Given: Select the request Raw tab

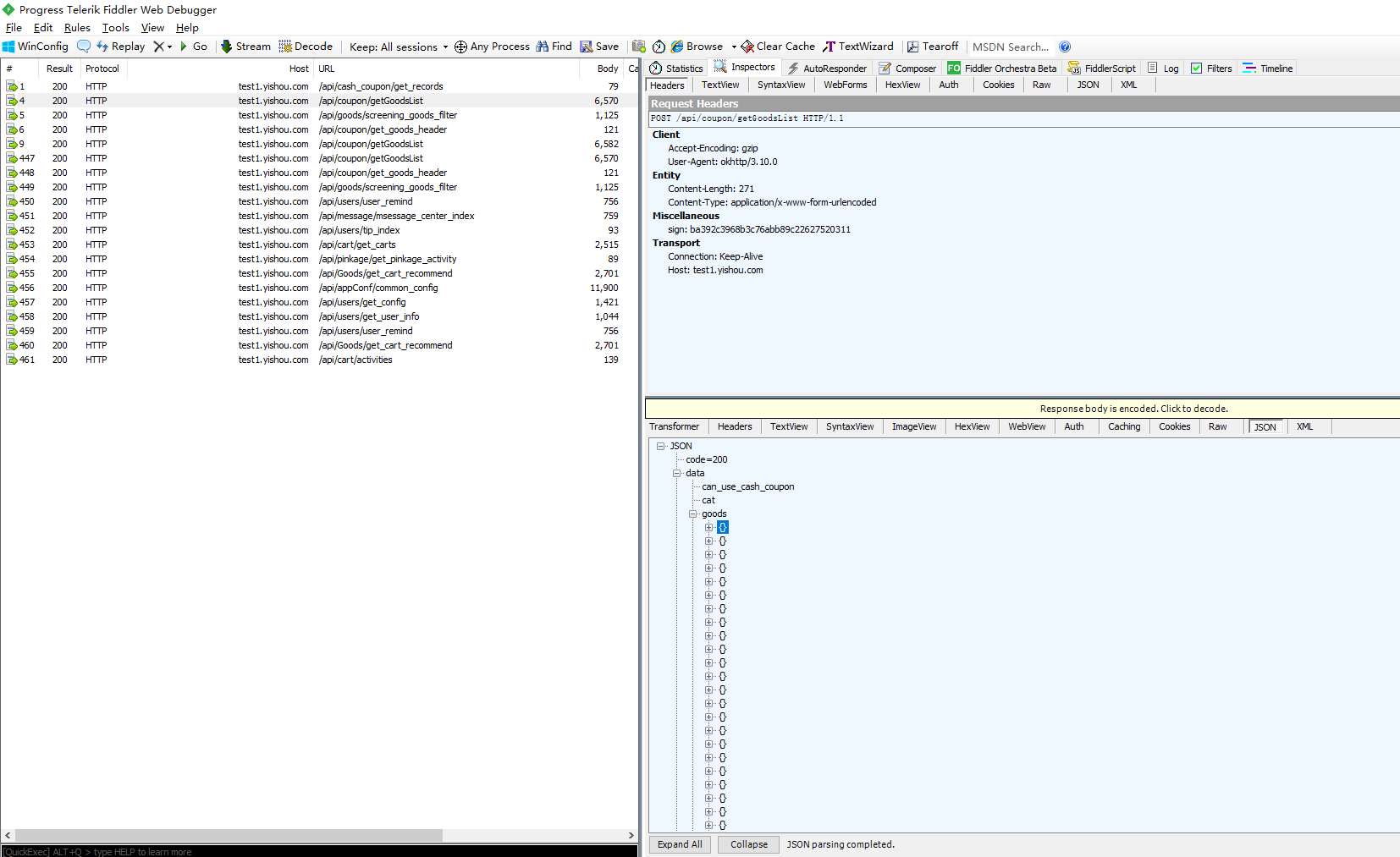Looking at the screenshot, I should (x=1041, y=85).
